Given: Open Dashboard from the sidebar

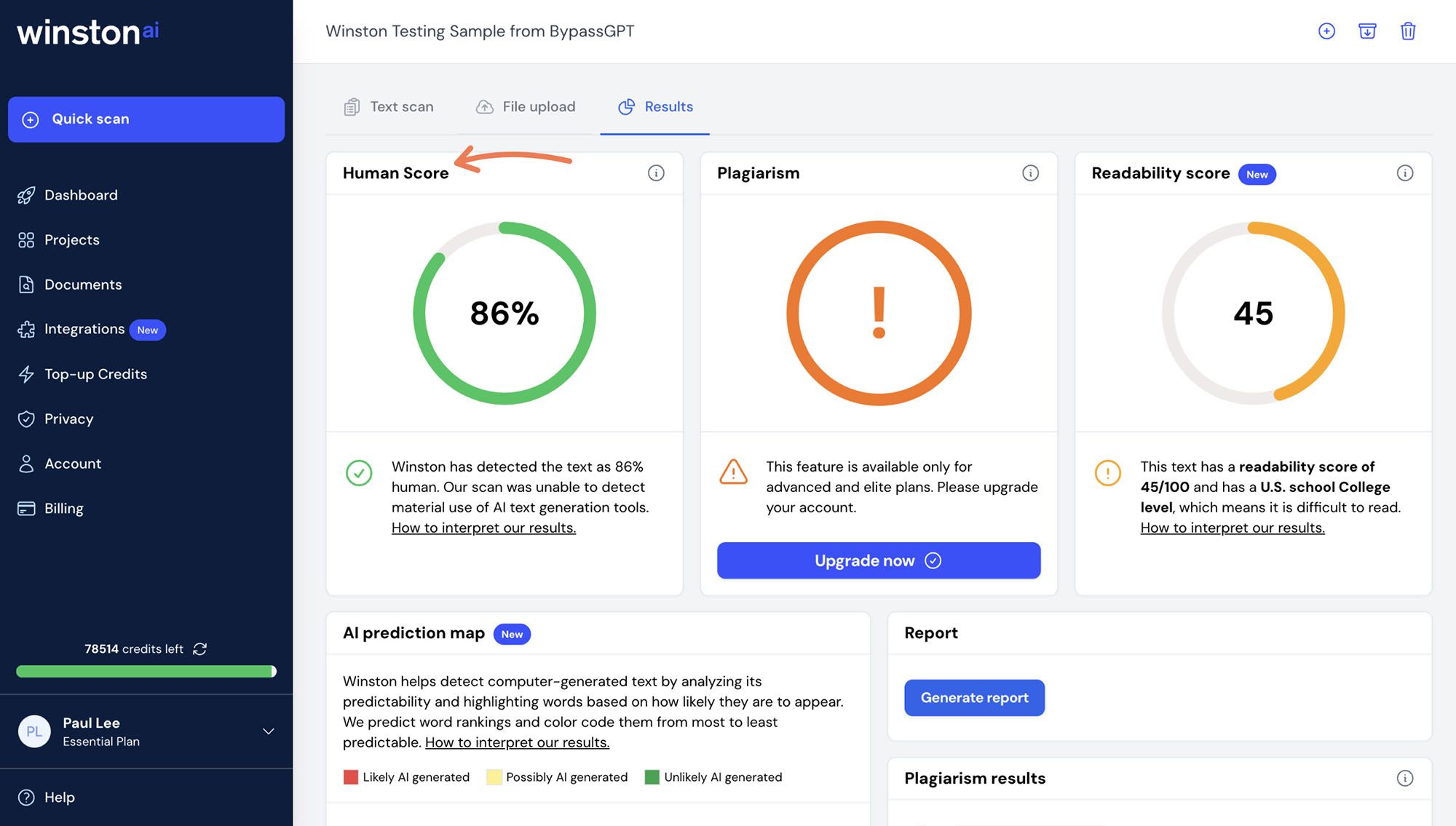Looking at the screenshot, I should coord(80,195).
